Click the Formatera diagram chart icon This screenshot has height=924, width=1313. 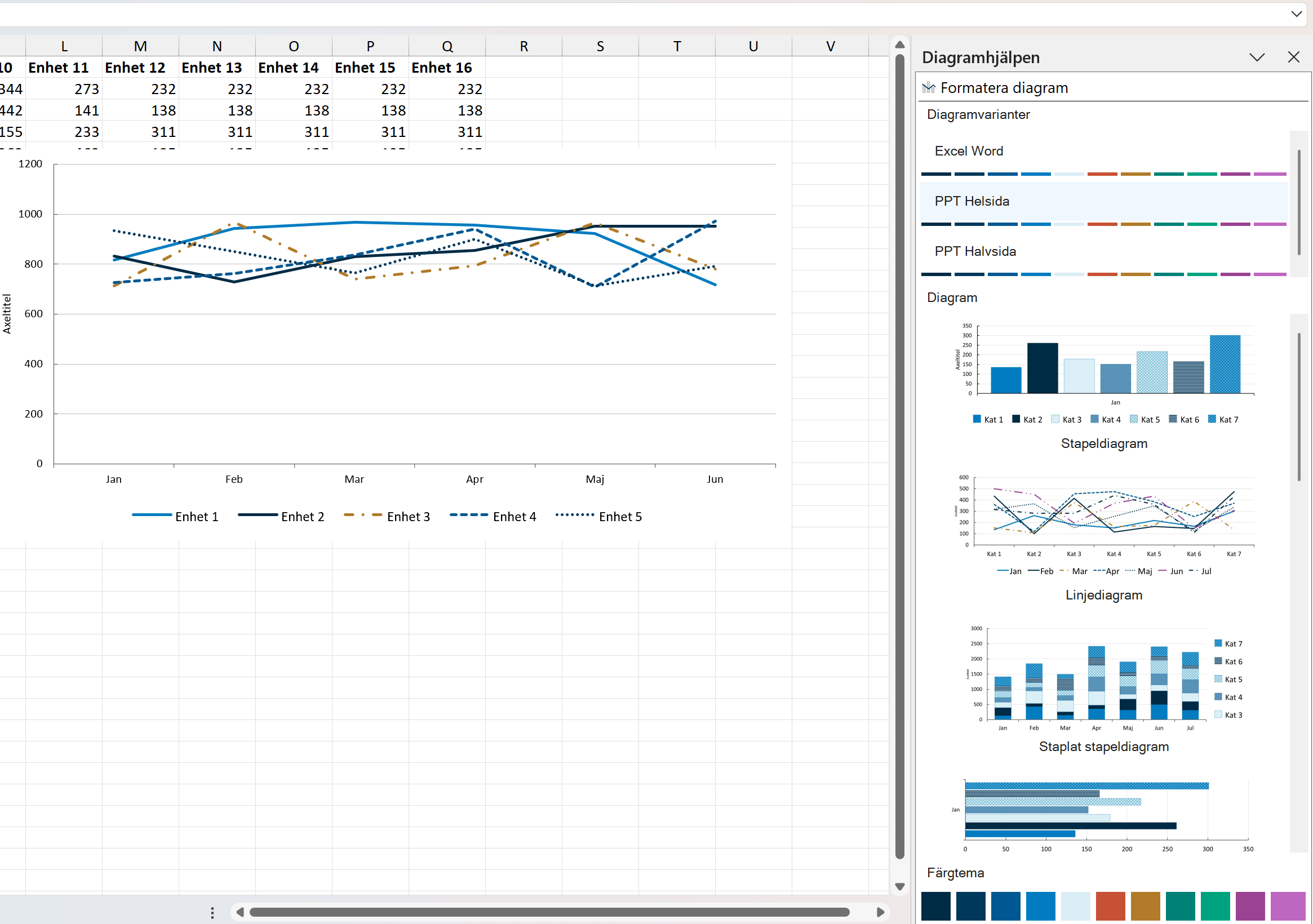(x=928, y=87)
